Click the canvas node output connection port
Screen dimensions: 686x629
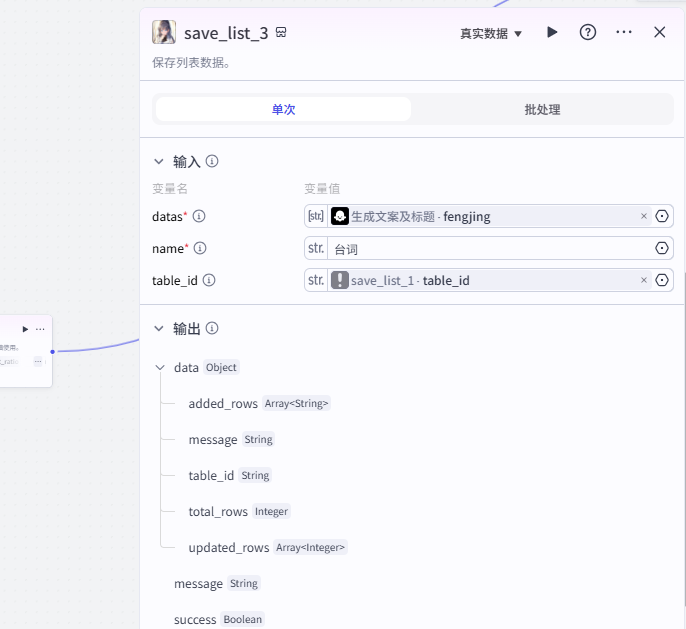click(x=52, y=352)
